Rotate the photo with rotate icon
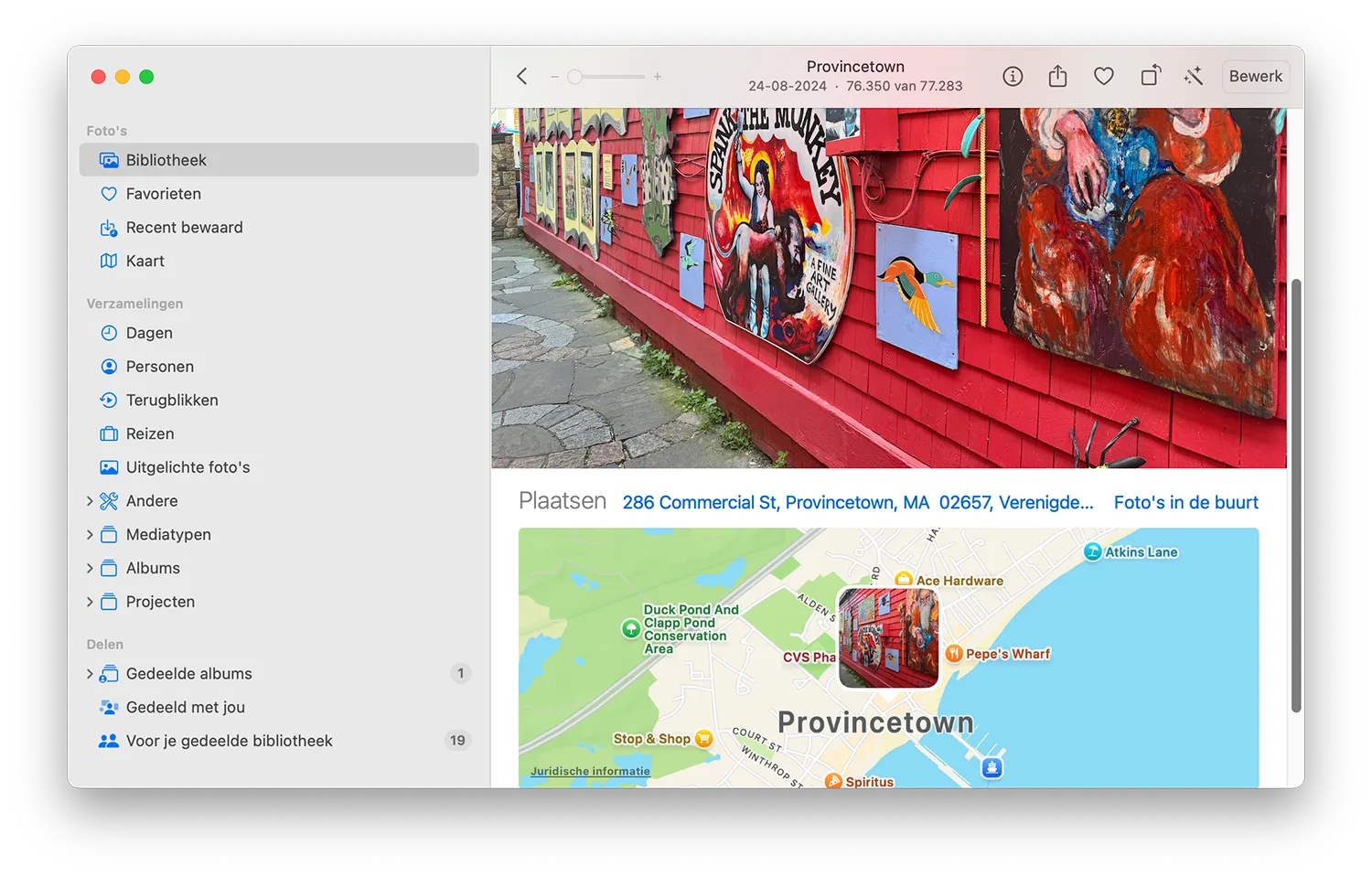 pos(1151,76)
